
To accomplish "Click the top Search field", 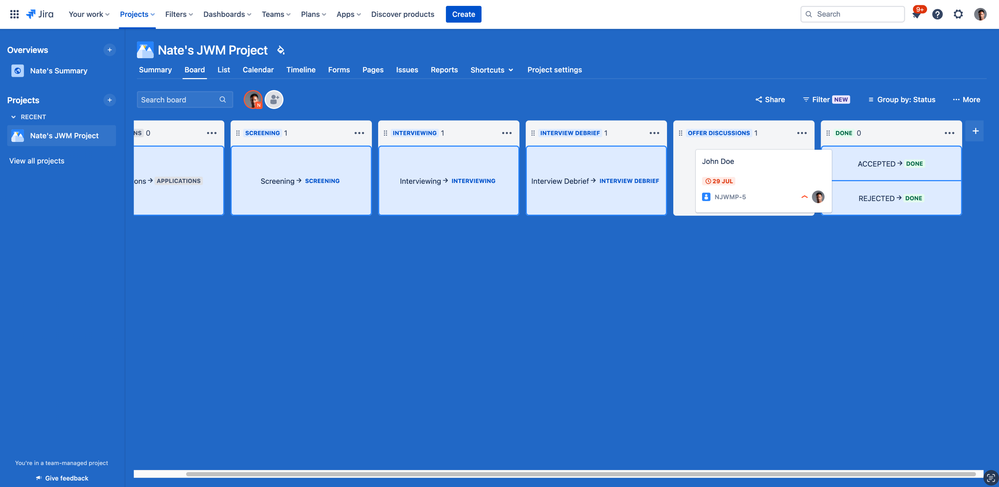I will coord(852,14).
